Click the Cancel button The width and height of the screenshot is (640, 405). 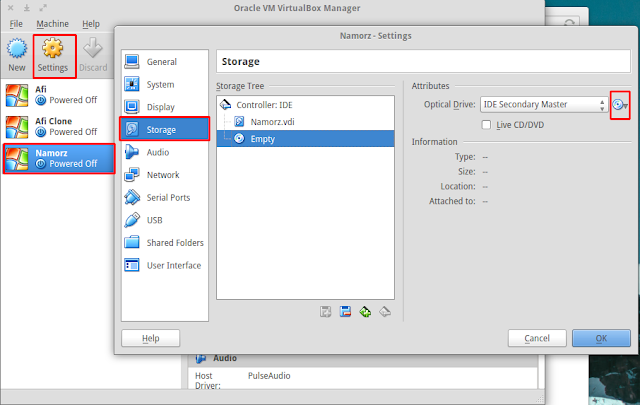tap(537, 338)
